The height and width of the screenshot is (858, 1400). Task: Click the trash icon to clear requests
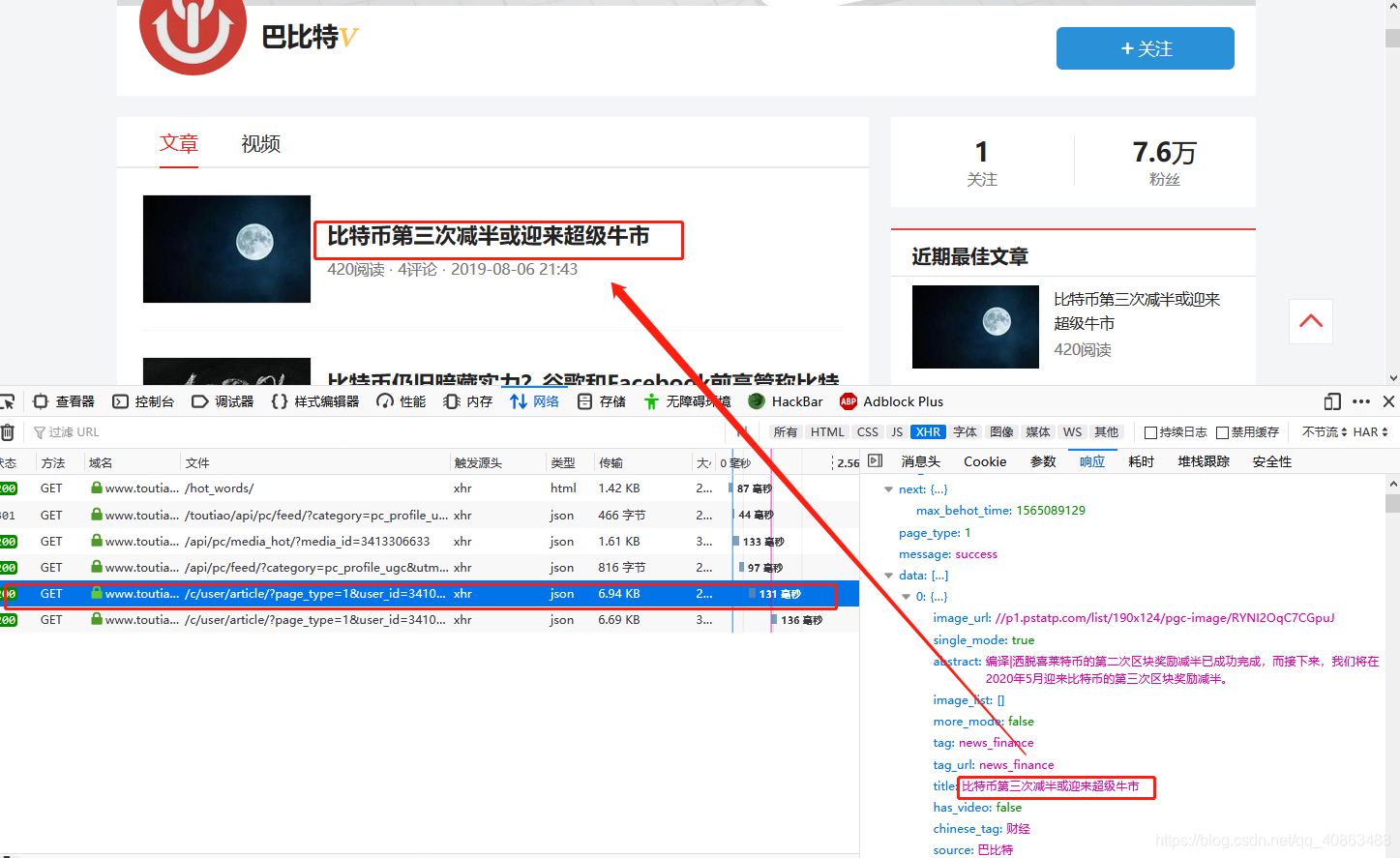pos(8,432)
